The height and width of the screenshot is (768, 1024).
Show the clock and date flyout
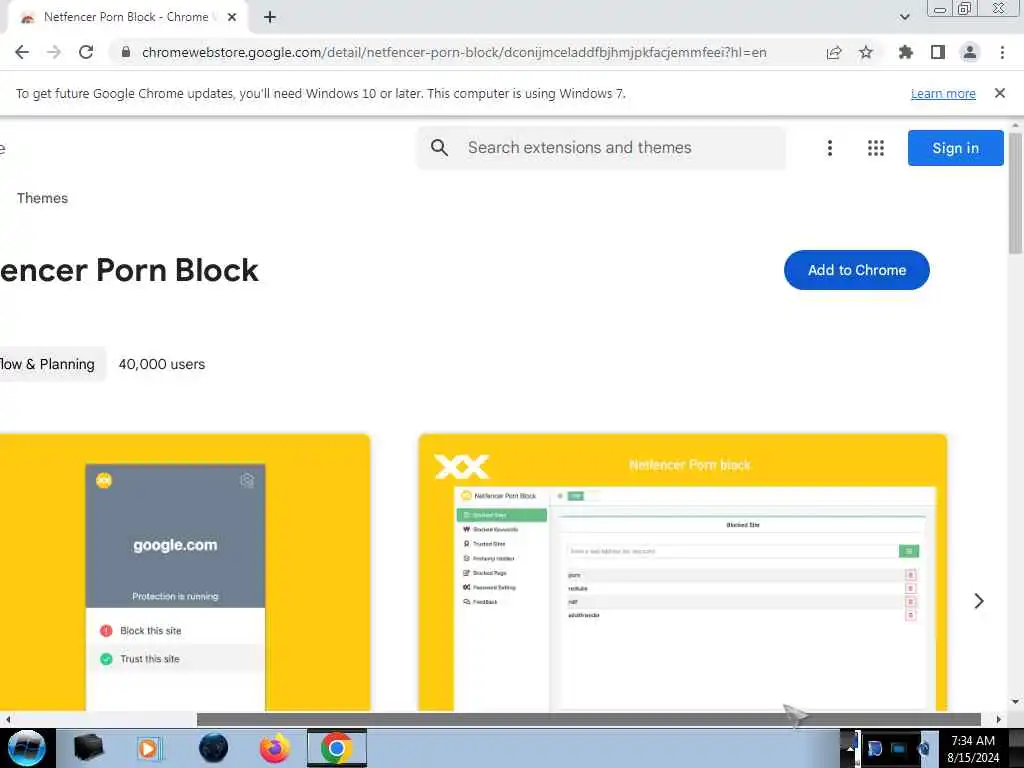coord(973,749)
